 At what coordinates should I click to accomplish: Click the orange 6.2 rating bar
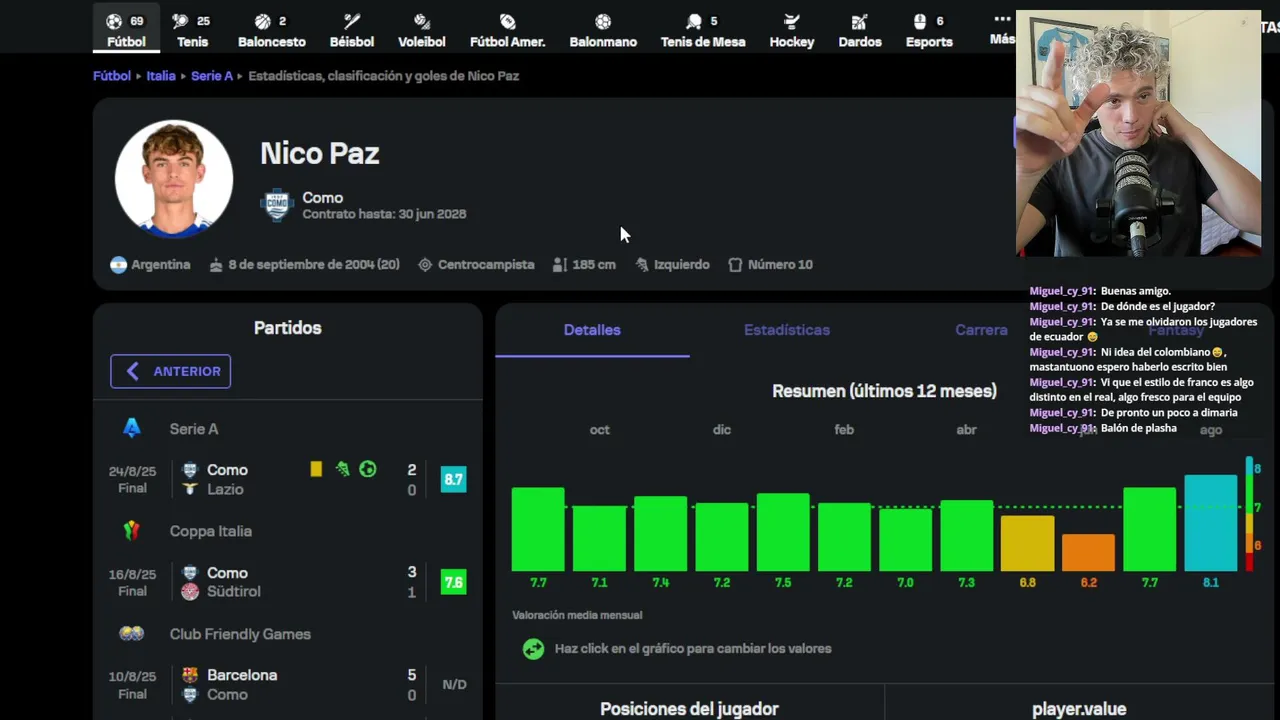[1088, 553]
